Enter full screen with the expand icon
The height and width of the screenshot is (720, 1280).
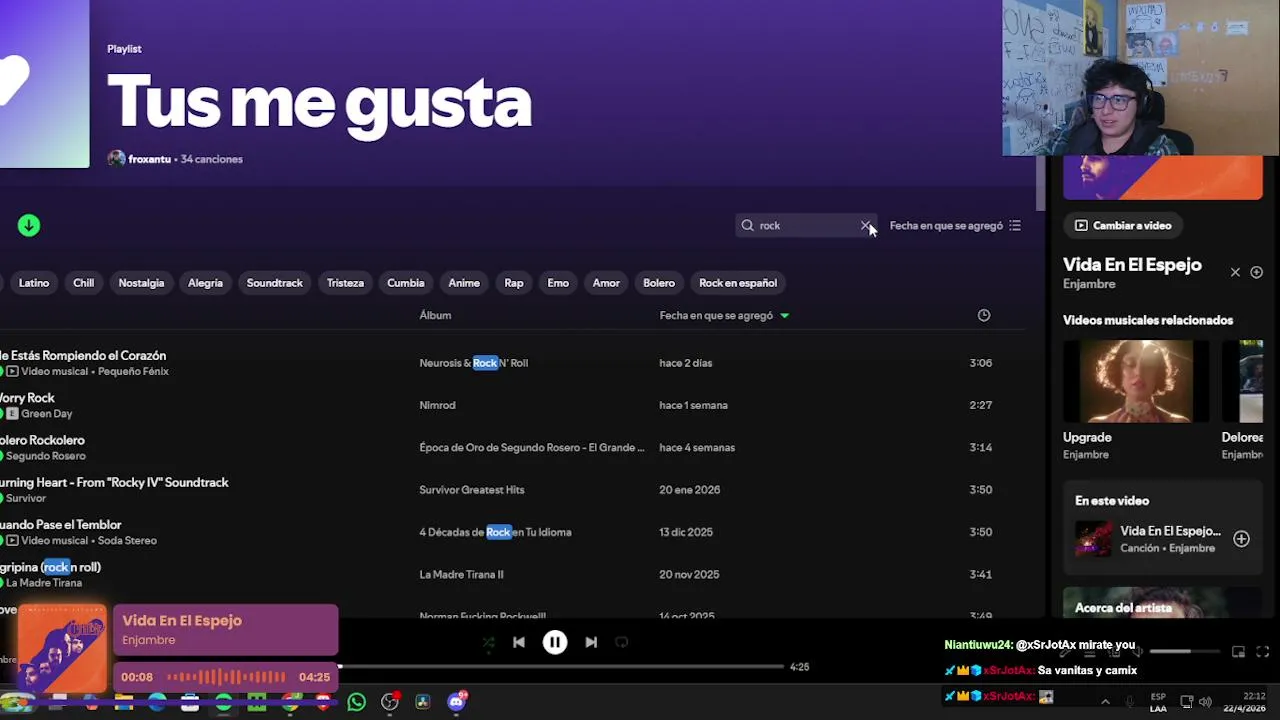click(x=1263, y=652)
